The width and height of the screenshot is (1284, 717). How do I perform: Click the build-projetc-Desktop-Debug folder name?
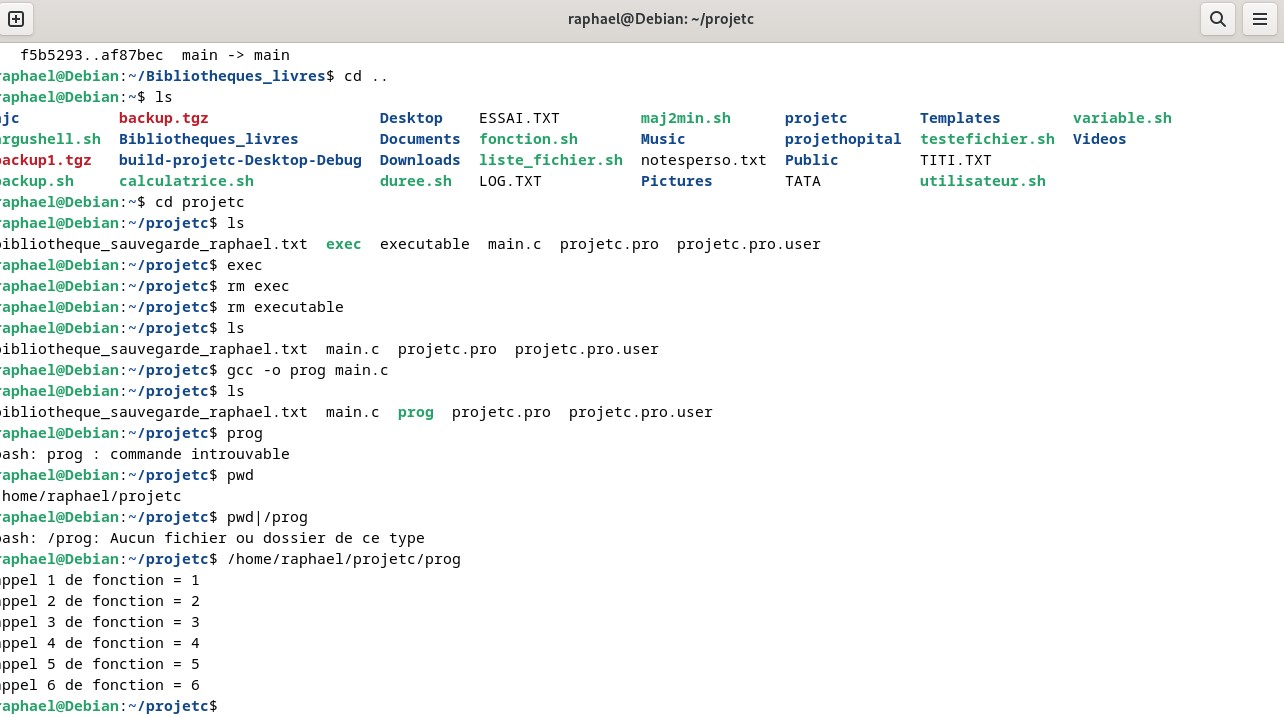240,160
